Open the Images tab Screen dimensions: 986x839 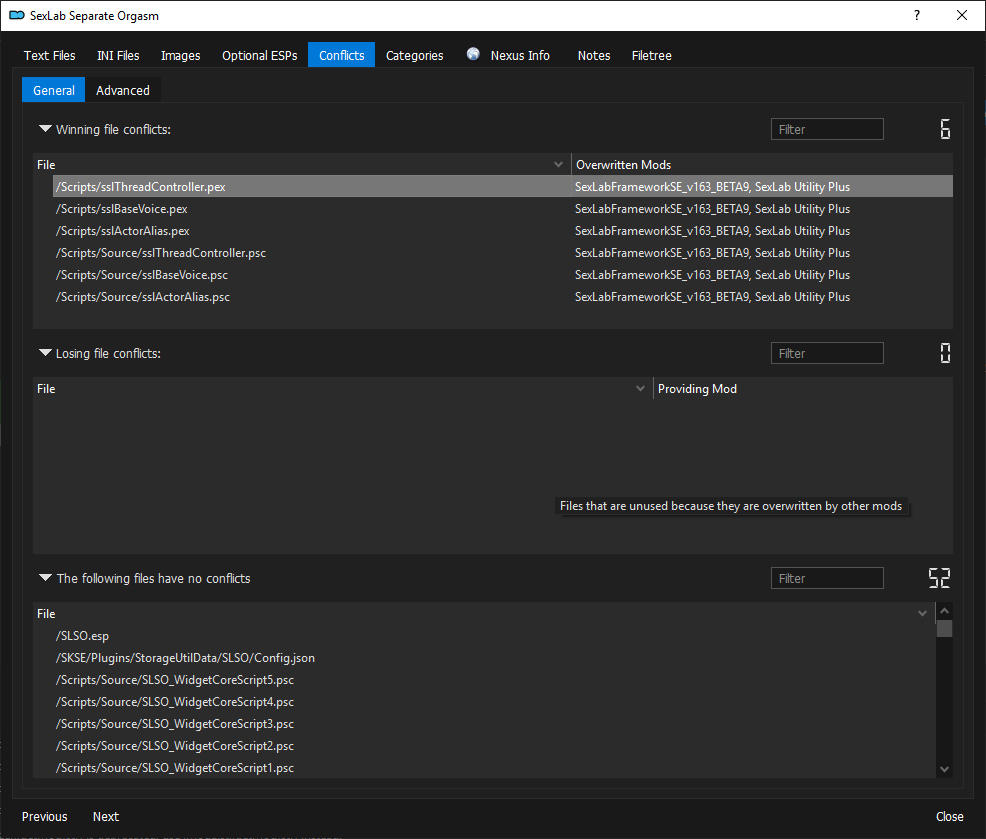[x=180, y=55]
